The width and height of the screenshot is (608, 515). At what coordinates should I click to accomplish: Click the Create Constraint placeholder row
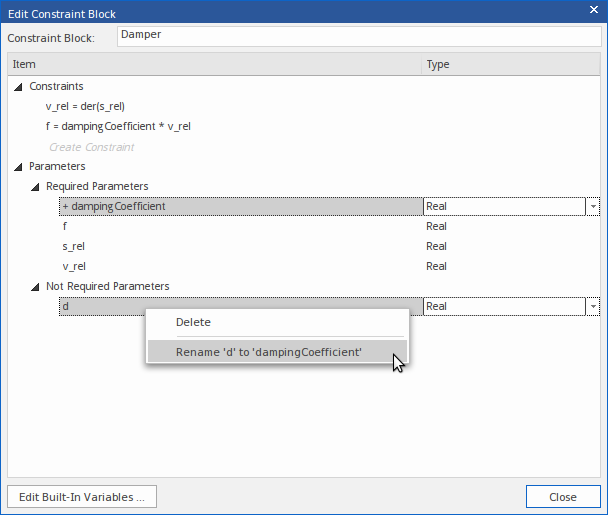91,147
